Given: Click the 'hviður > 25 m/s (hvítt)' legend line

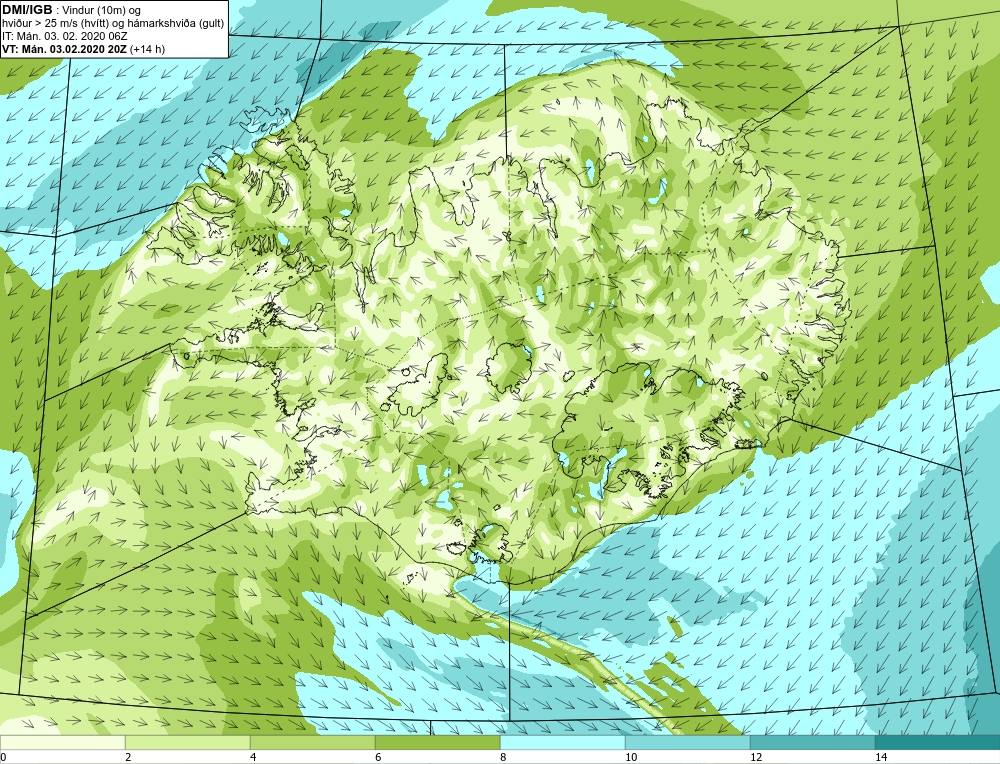Looking at the screenshot, I should pos(114,24).
